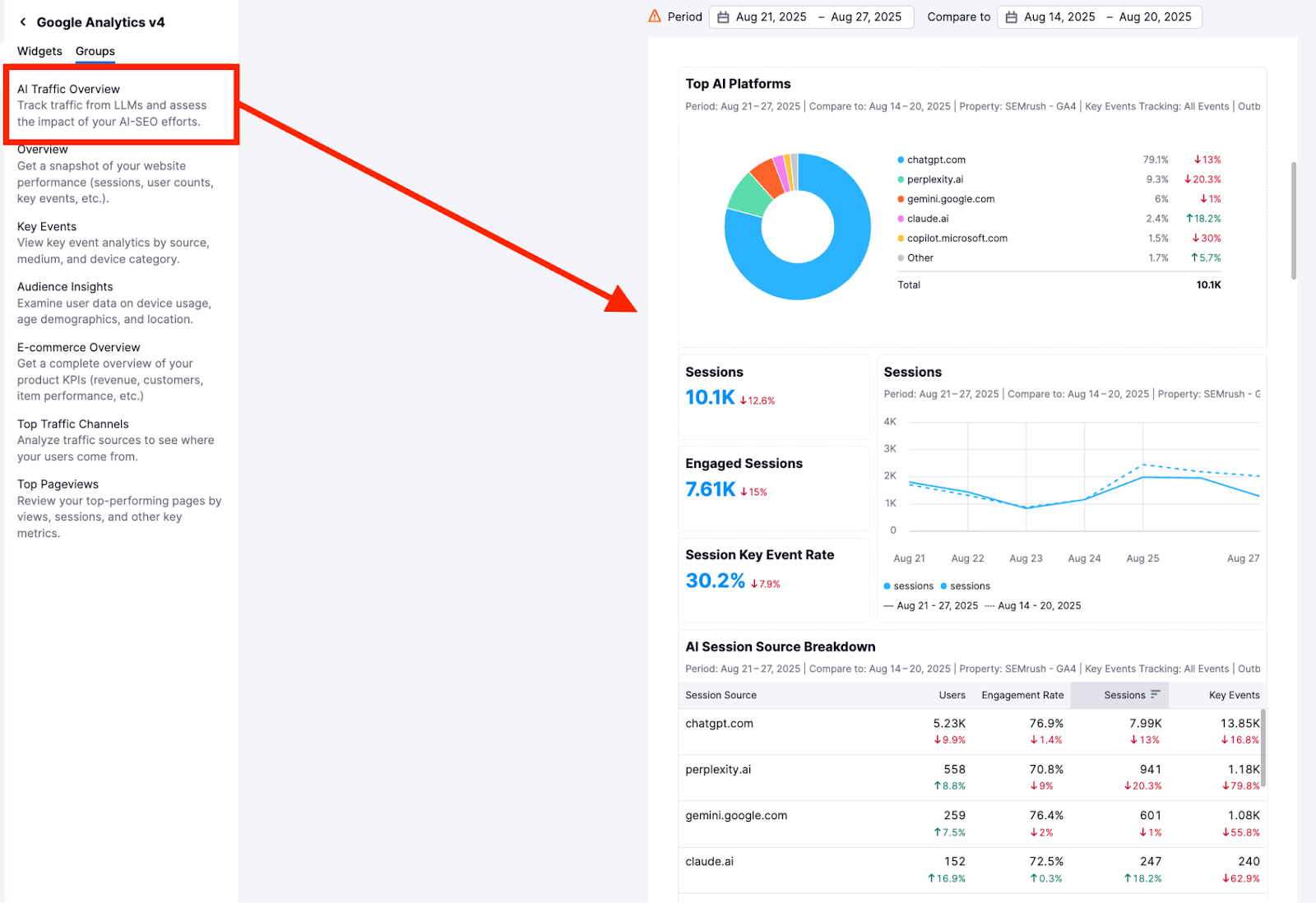Viewport: 1316px width, 903px height.
Task: Click the calendar icon in the Compare to picker
Action: (1012, 16)
